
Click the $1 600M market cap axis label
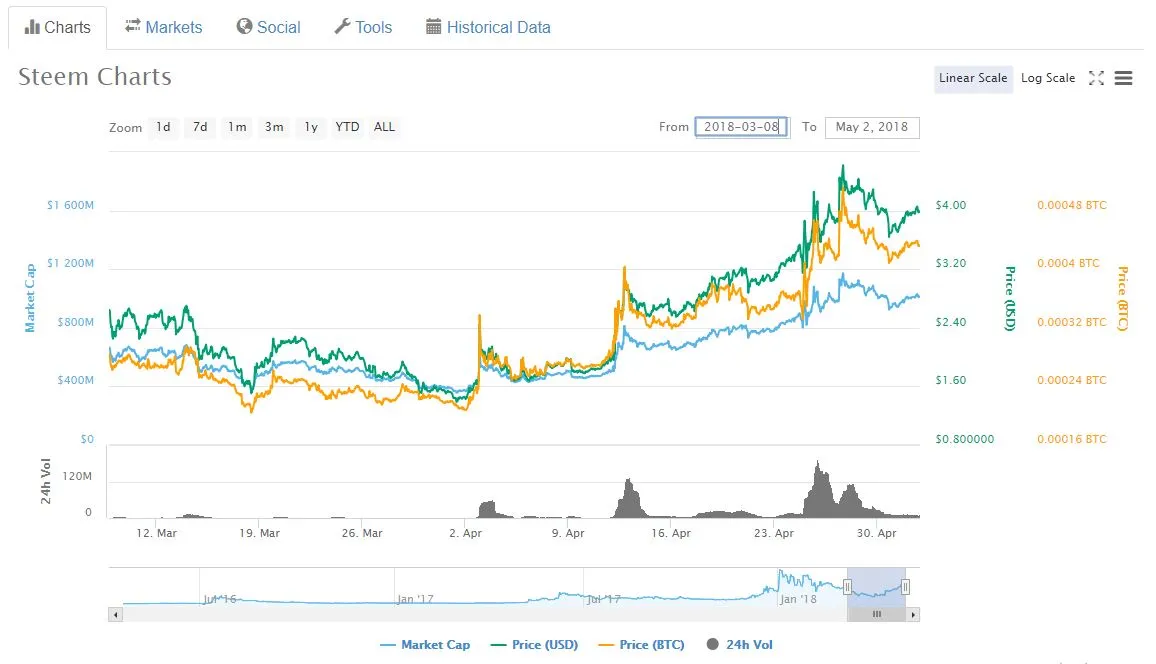pos(71,205)
